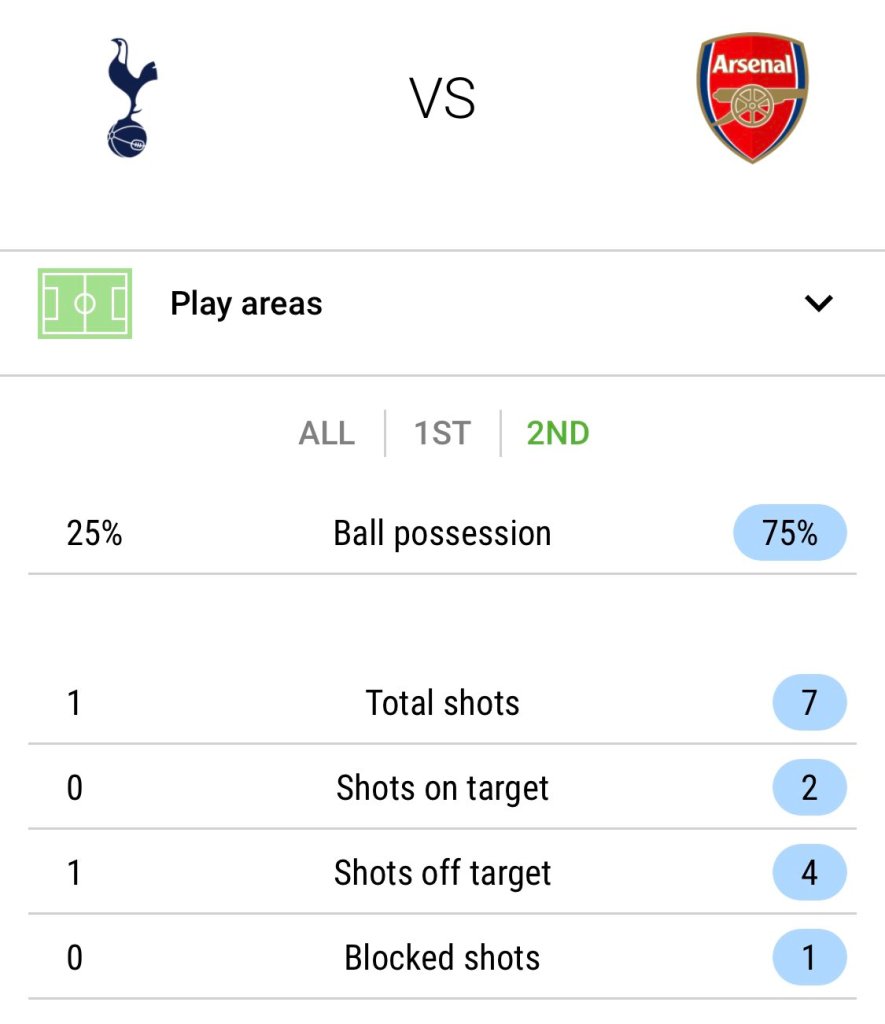The height and width of the screenshot is (1024, 885).
Task: Switch to the ALL stats tab
Action: [326, 433]
